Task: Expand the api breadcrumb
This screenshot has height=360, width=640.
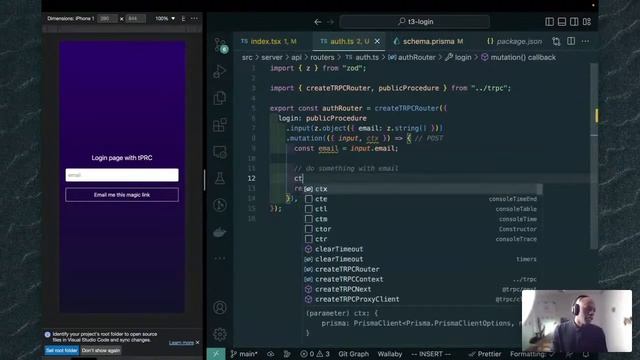Action: (x=297, y=58)
